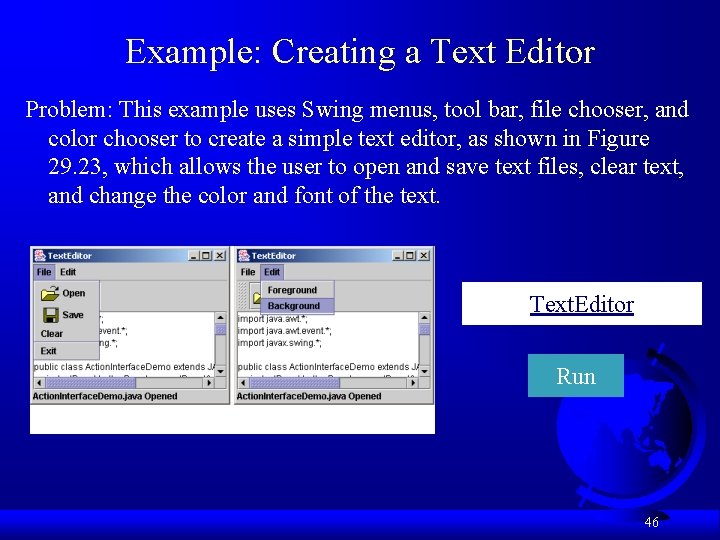This screenshot has height=540, width=720.
Task: Click 'import java.awt.event.*;' line in right window
Action: coord(284,331)
